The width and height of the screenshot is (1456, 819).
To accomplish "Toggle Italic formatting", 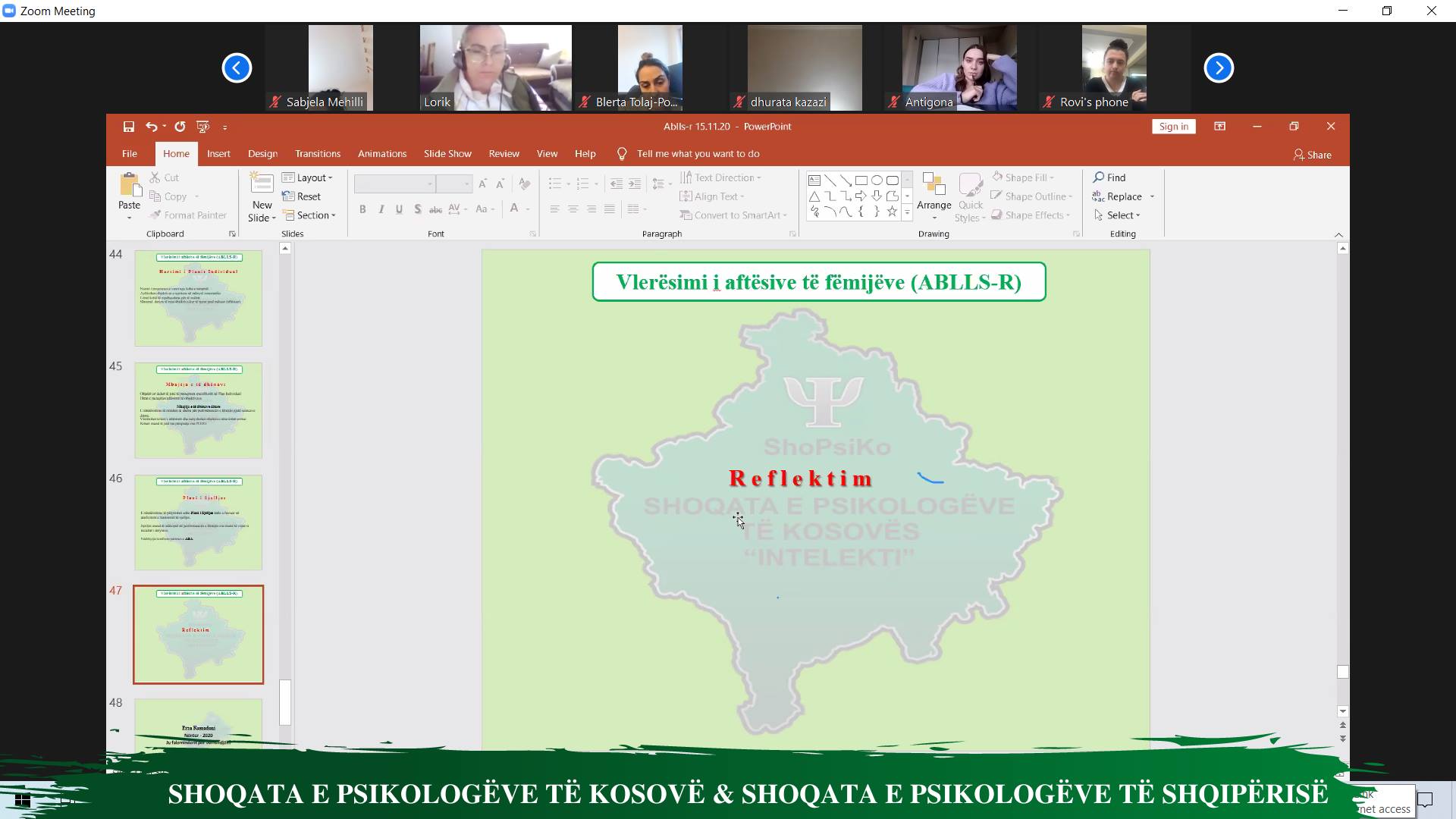I will point(381,209).
